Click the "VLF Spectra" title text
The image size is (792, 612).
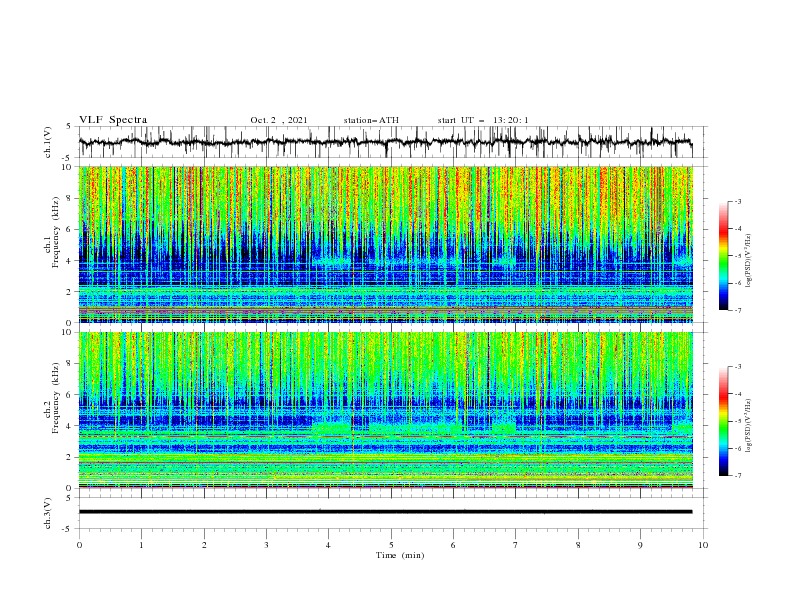click(113, 120)
